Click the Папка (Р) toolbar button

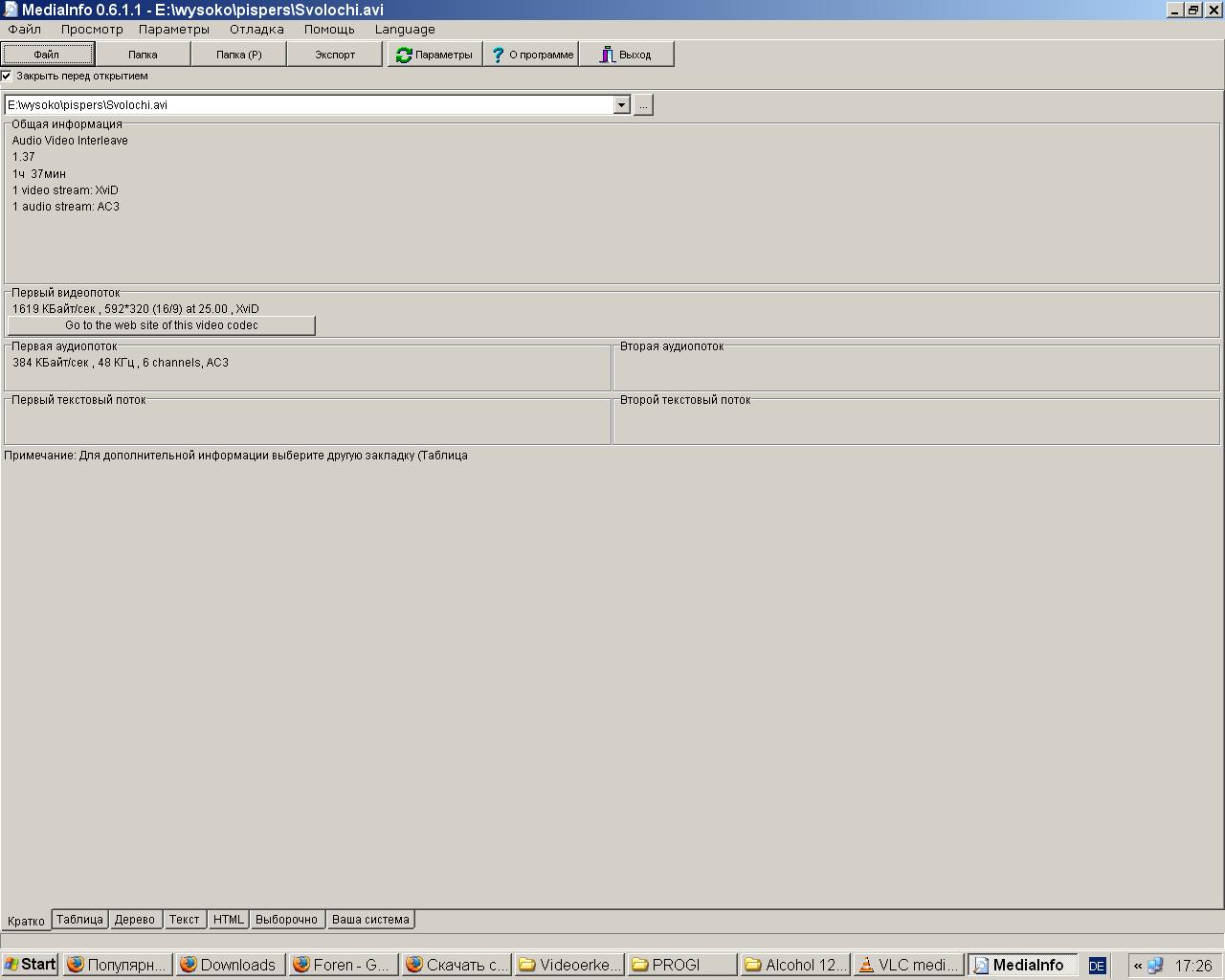point(239,55)
